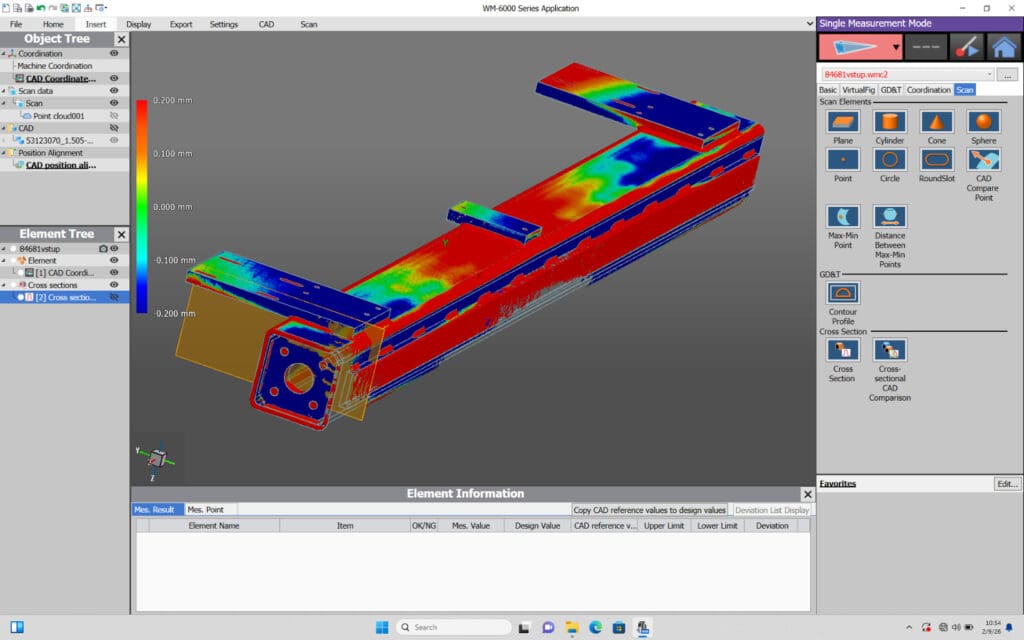Click Copy CAD reference values to design values
This screenshot has width=1024, height=640.
[650, 510]
